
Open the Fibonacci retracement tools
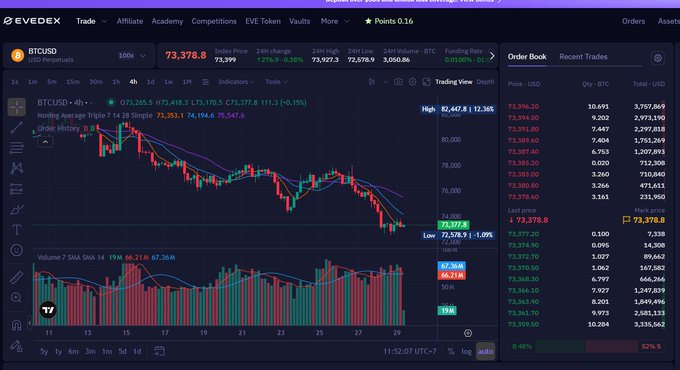[16, 147]
